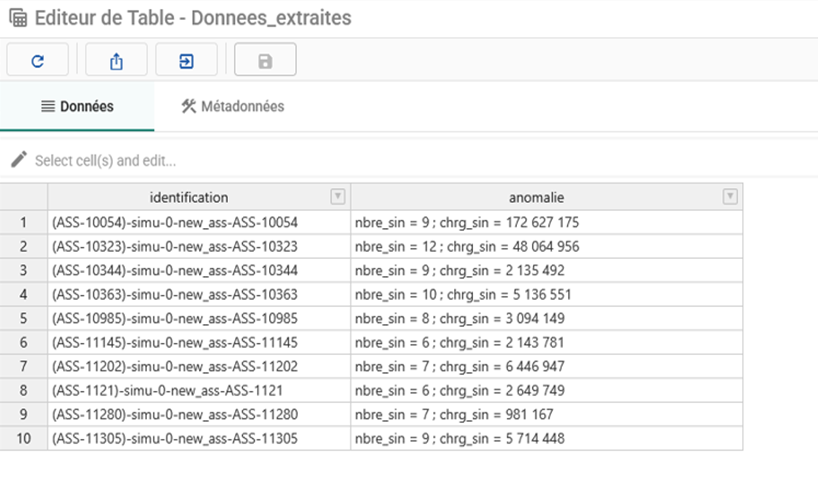Select row number 5 header

tap(23, 318)
